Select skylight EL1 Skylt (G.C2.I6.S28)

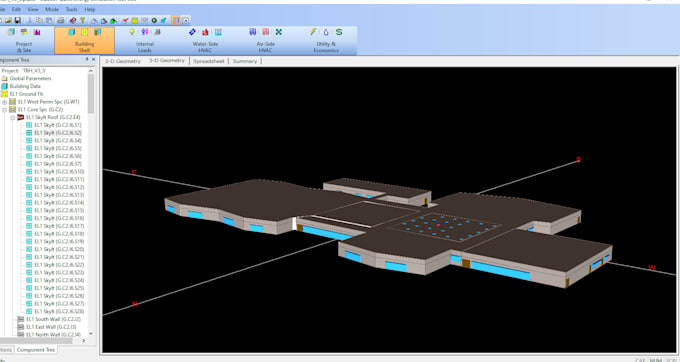[59, 311]
